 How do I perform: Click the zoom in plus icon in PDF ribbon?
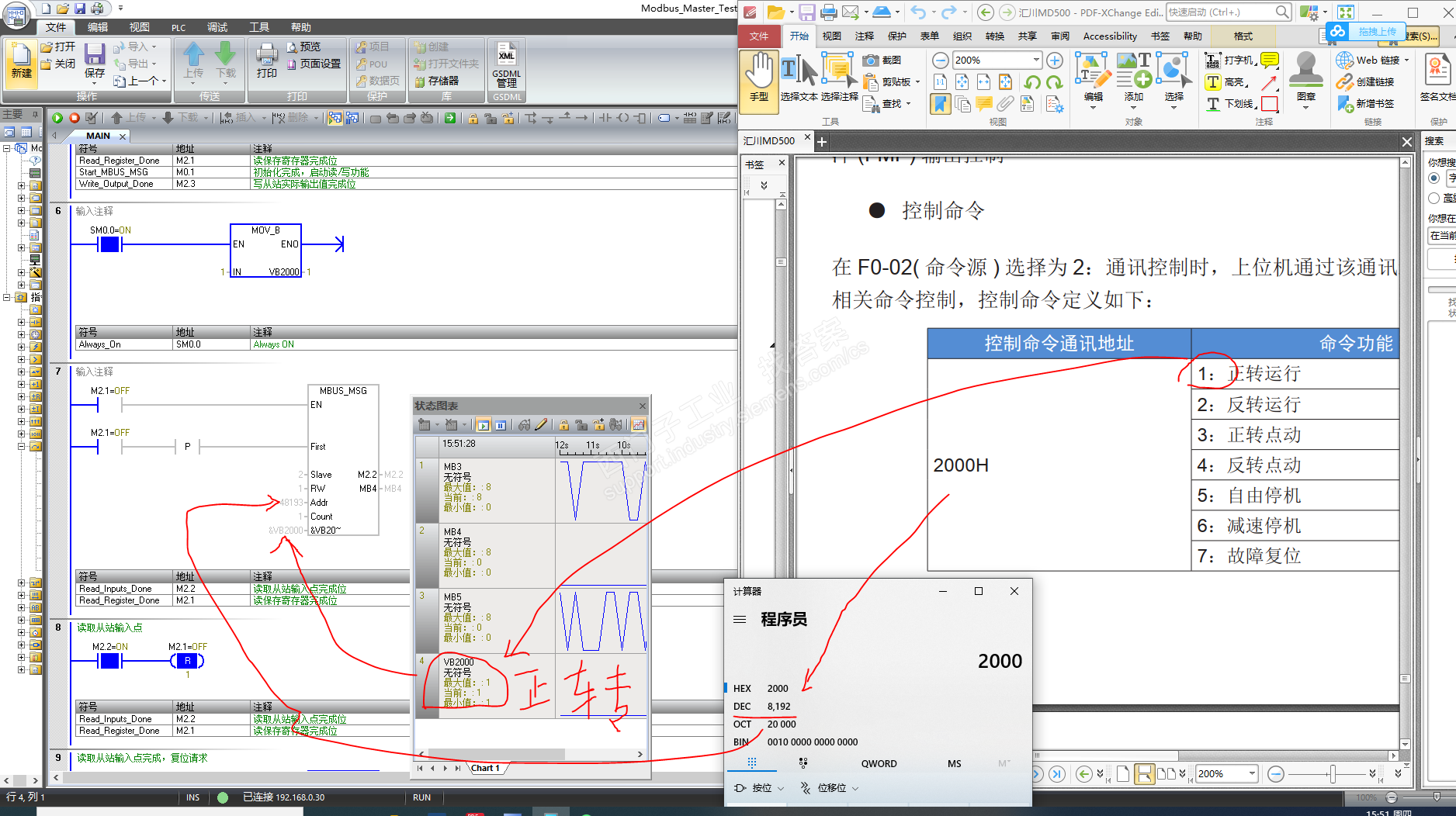[1055, 61]
